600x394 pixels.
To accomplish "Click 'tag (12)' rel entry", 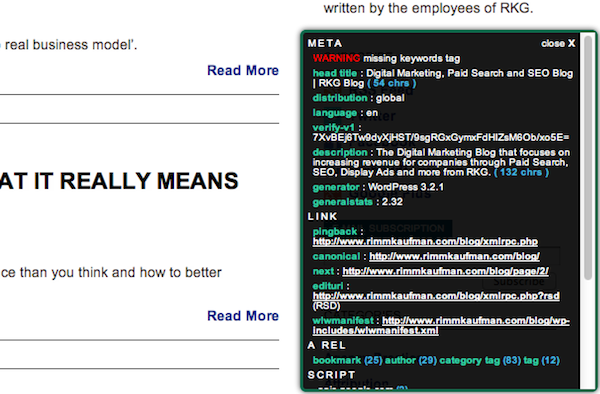I will 541,360.
